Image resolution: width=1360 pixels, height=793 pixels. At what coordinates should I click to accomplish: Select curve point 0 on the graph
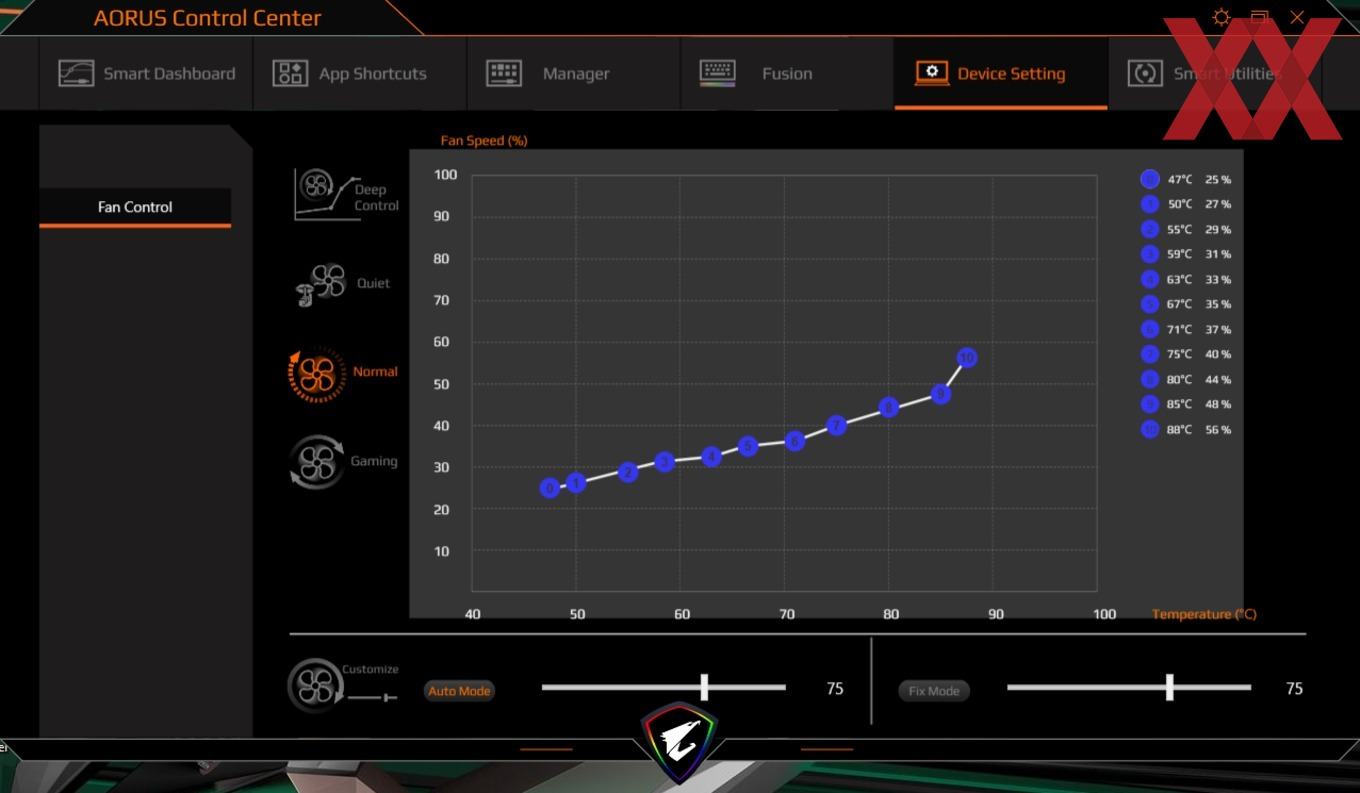tap(550, 488)
